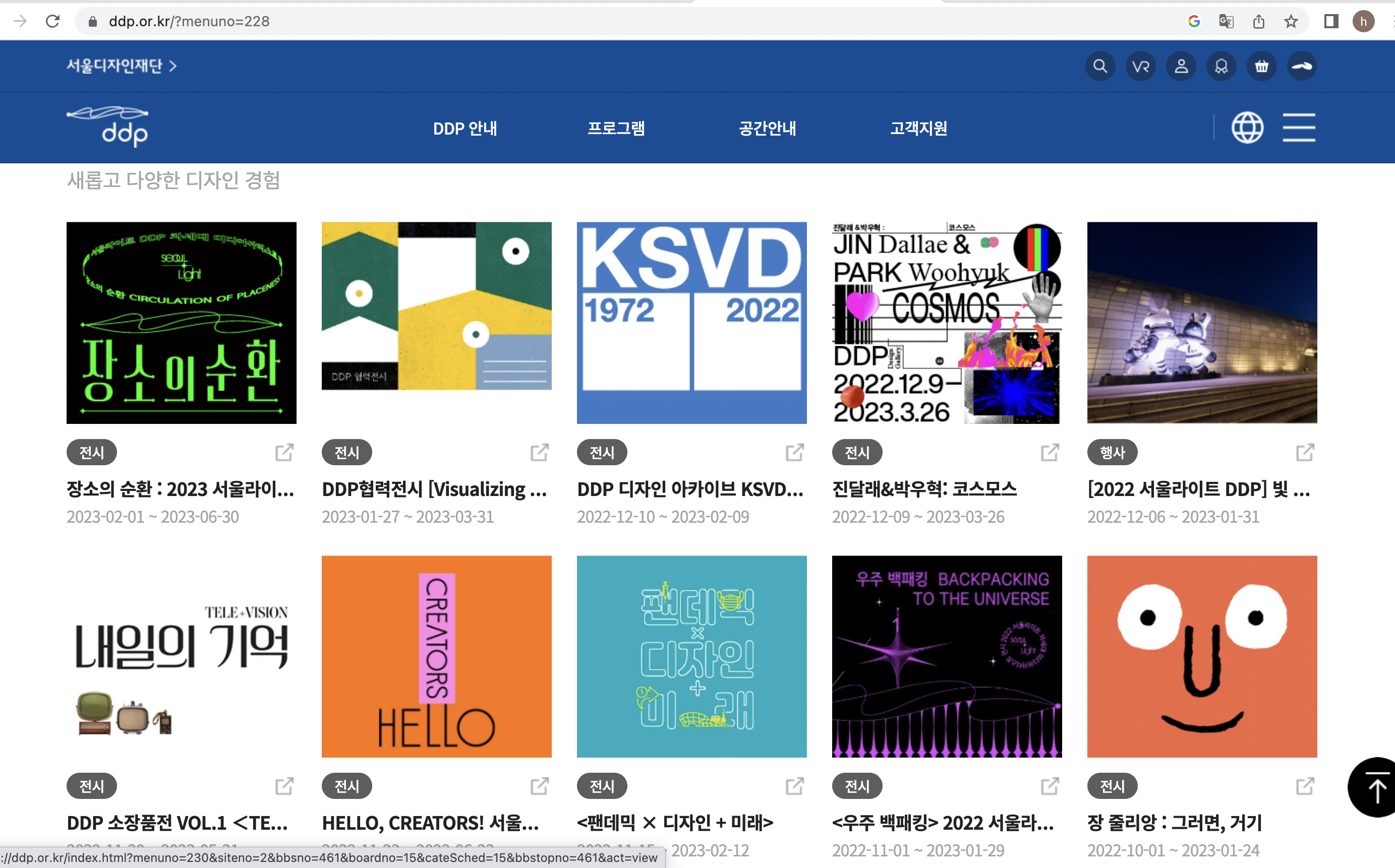This screenshot has height=868, width=1395.
Task: Open external link icon for 2022 서울라이트 DDP
Action: click(x=1305, y=452)
